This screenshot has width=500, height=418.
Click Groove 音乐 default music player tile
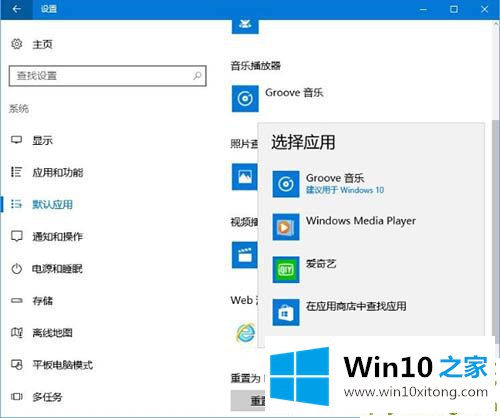(245, 99)
